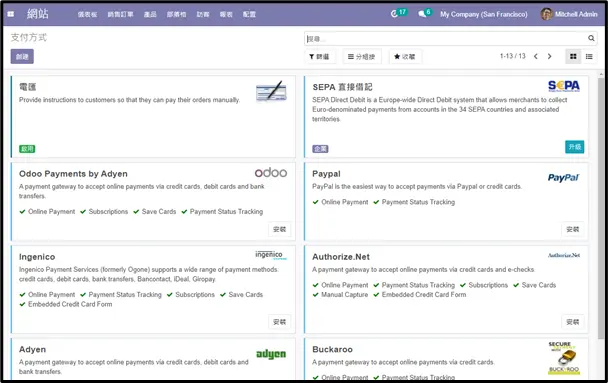Open the apps grid menu icon
The image size is (608, 383).
(x=11, y=14)
